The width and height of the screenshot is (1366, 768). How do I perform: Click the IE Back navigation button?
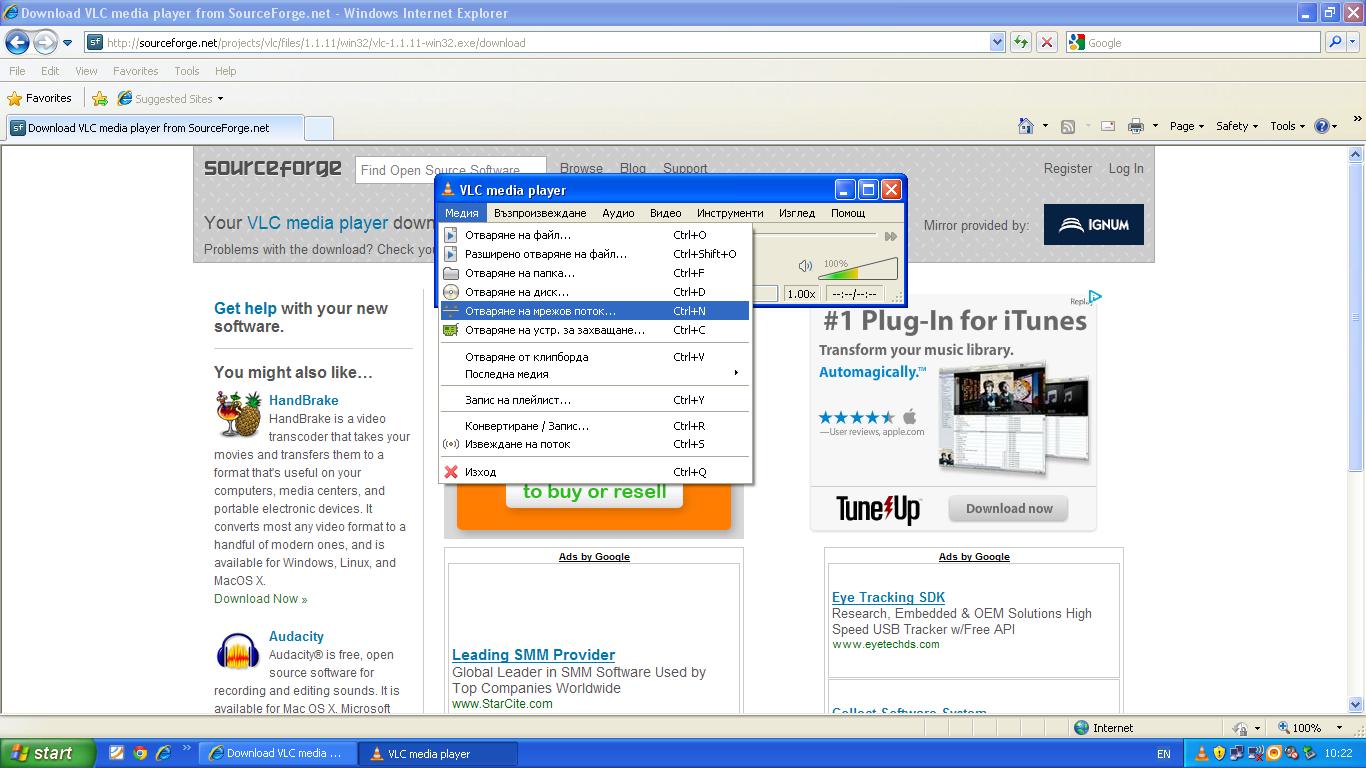(x=17, y=42)
